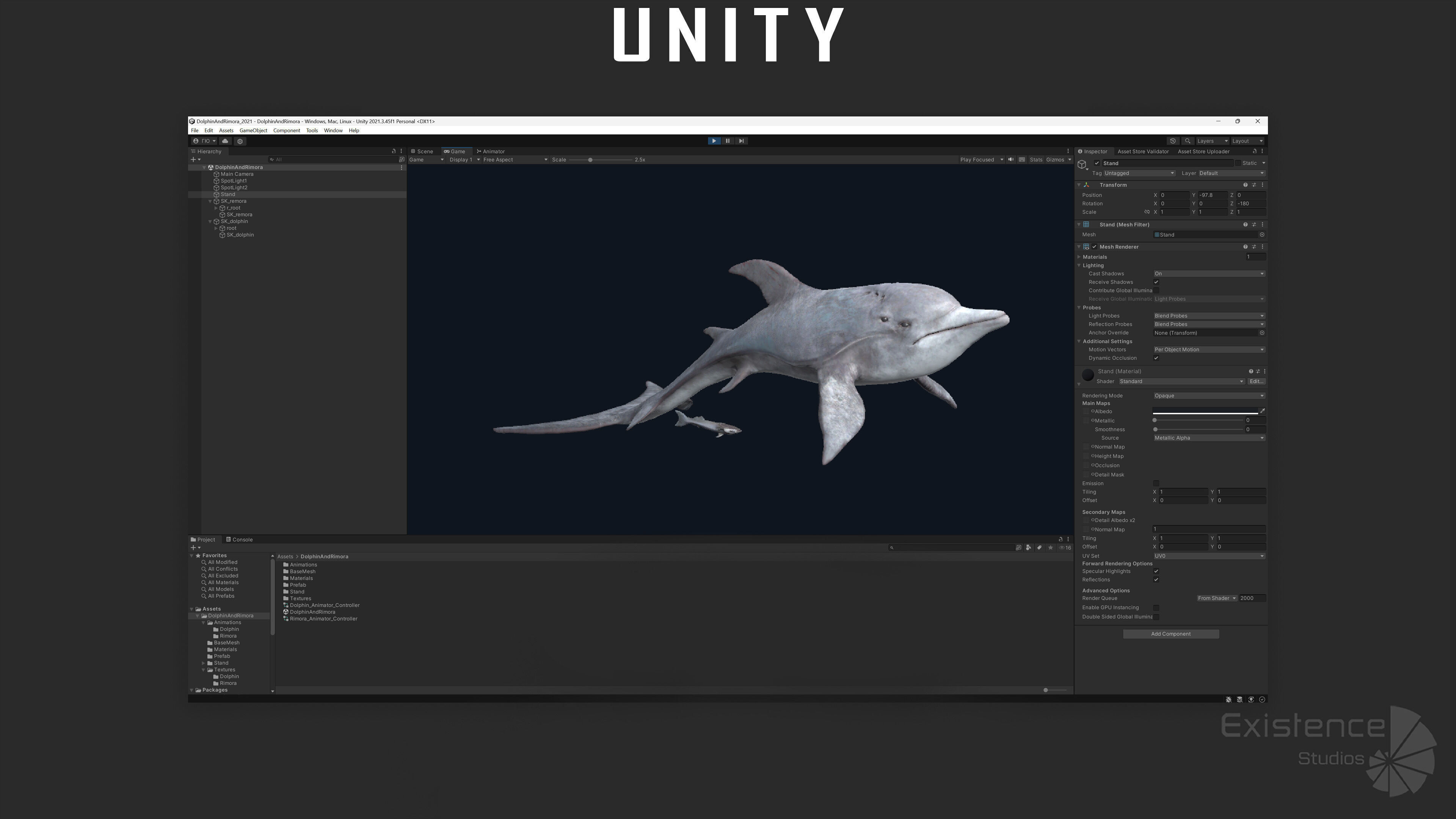Open the Shader Standard dropdown

pyautogui.click(x=1181, y=381)
